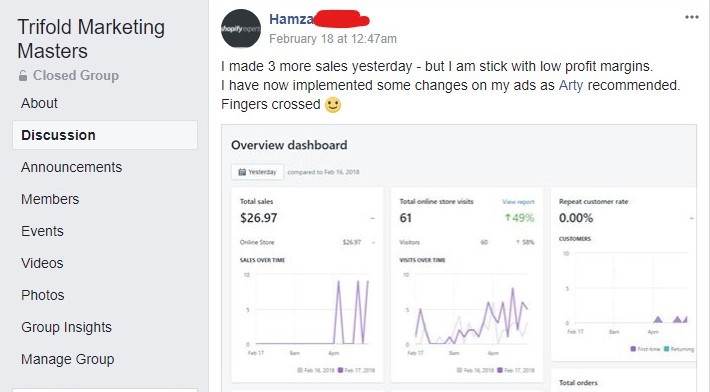The width and height of the screenshot is (710, 392).
Task: Open the Members page
Action: (x=50, y=199)
